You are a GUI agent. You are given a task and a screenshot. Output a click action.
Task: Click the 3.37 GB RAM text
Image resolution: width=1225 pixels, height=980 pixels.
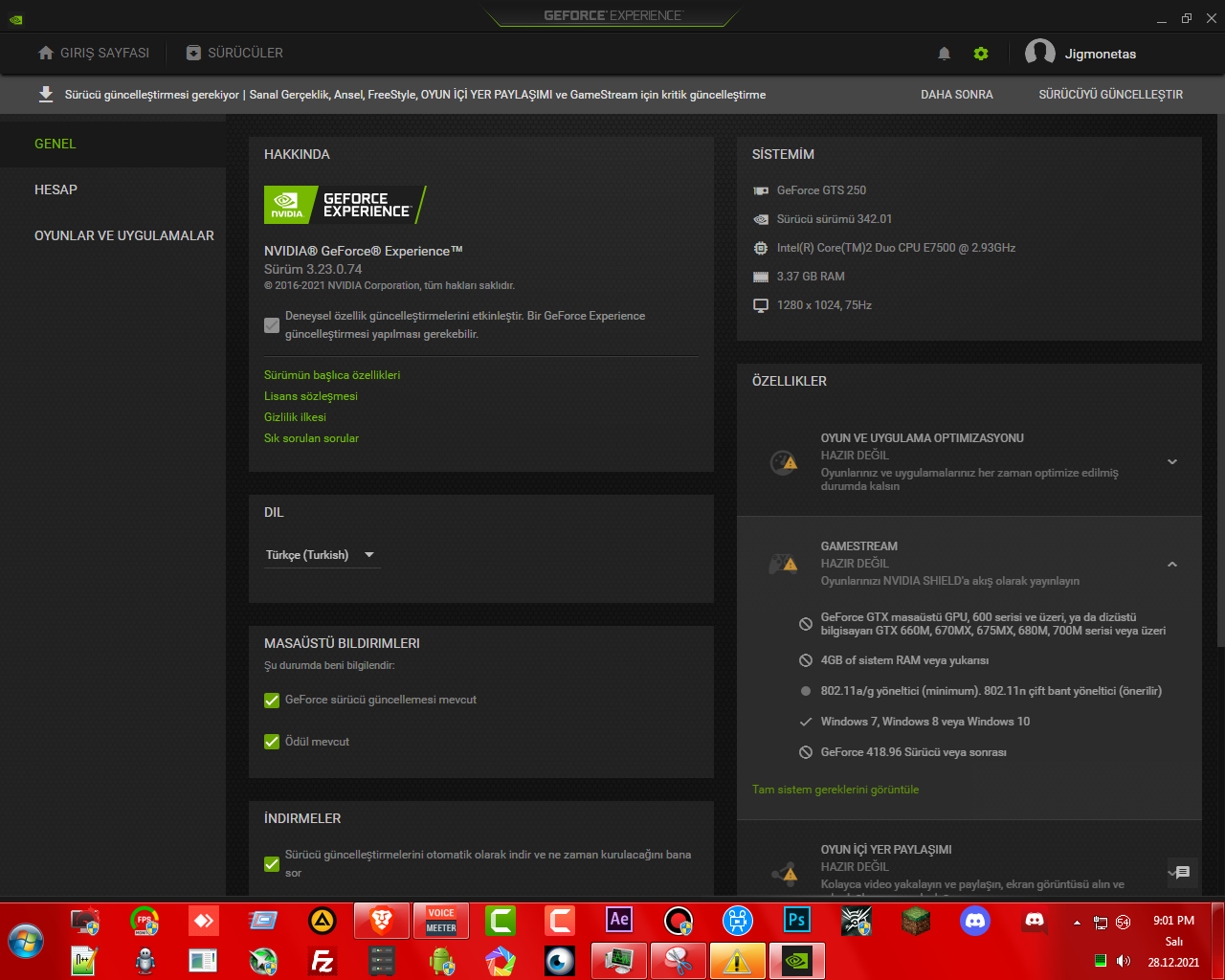[x=811, y=277]
